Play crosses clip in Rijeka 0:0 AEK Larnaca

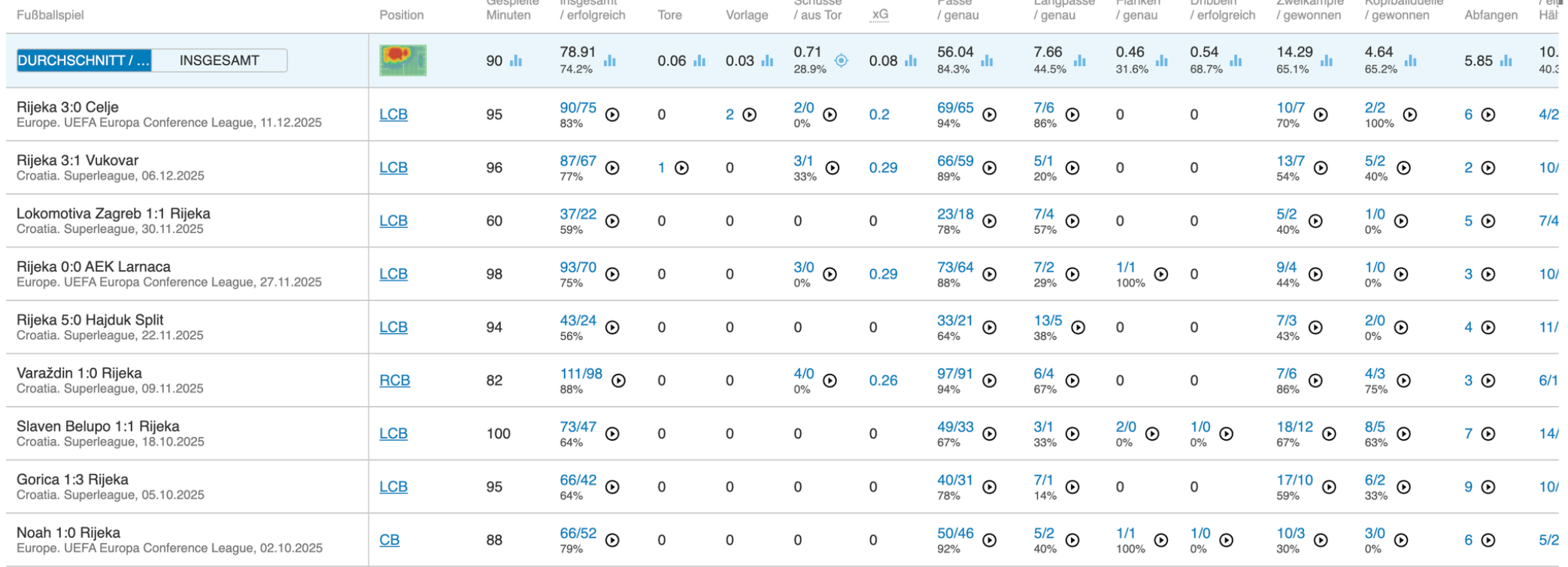[1161, 274]
